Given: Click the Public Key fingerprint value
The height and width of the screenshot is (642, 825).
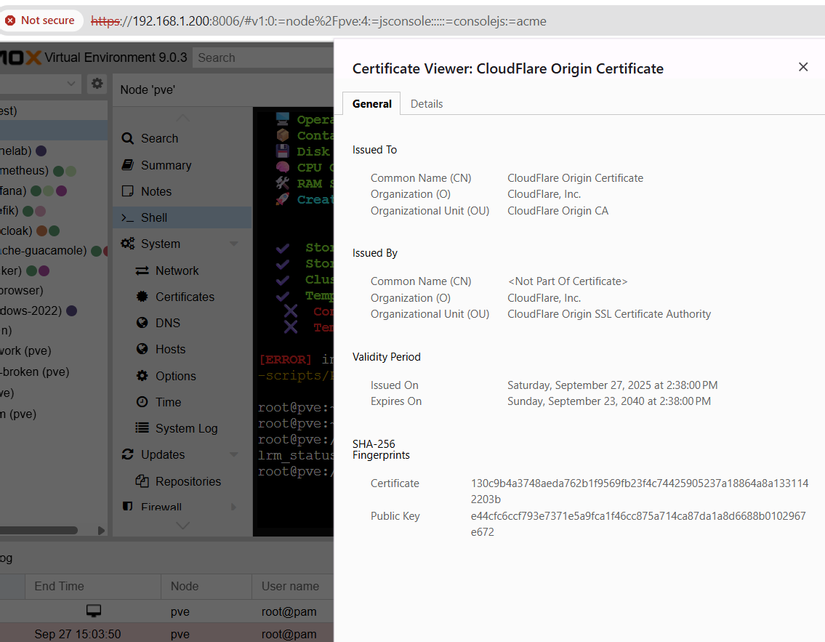Looking at the screenshot, I should pyautogui.click(x=638, y=524).
